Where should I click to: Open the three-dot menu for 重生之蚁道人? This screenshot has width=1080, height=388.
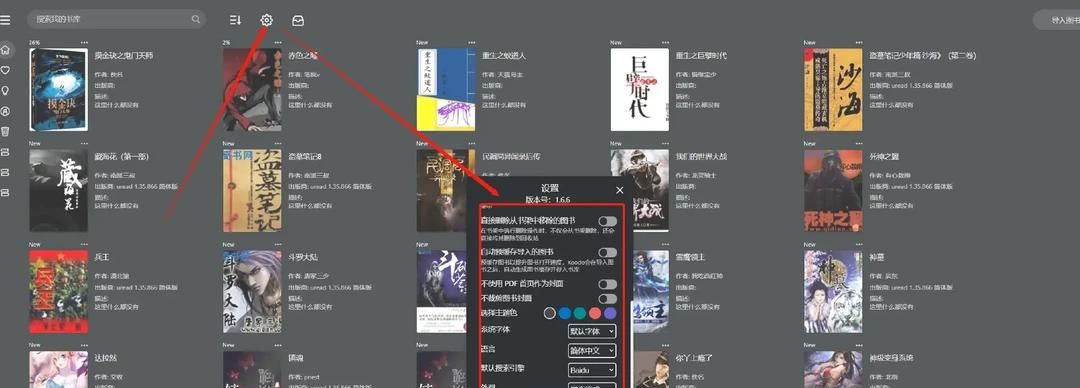471,43
